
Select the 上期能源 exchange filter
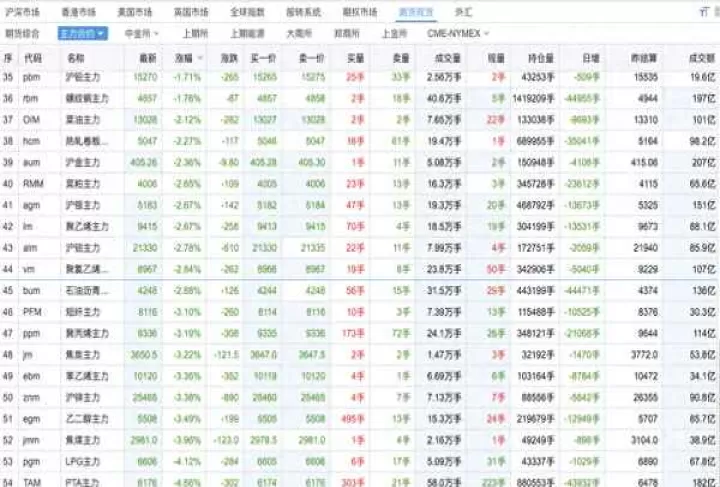click(247, 34)
